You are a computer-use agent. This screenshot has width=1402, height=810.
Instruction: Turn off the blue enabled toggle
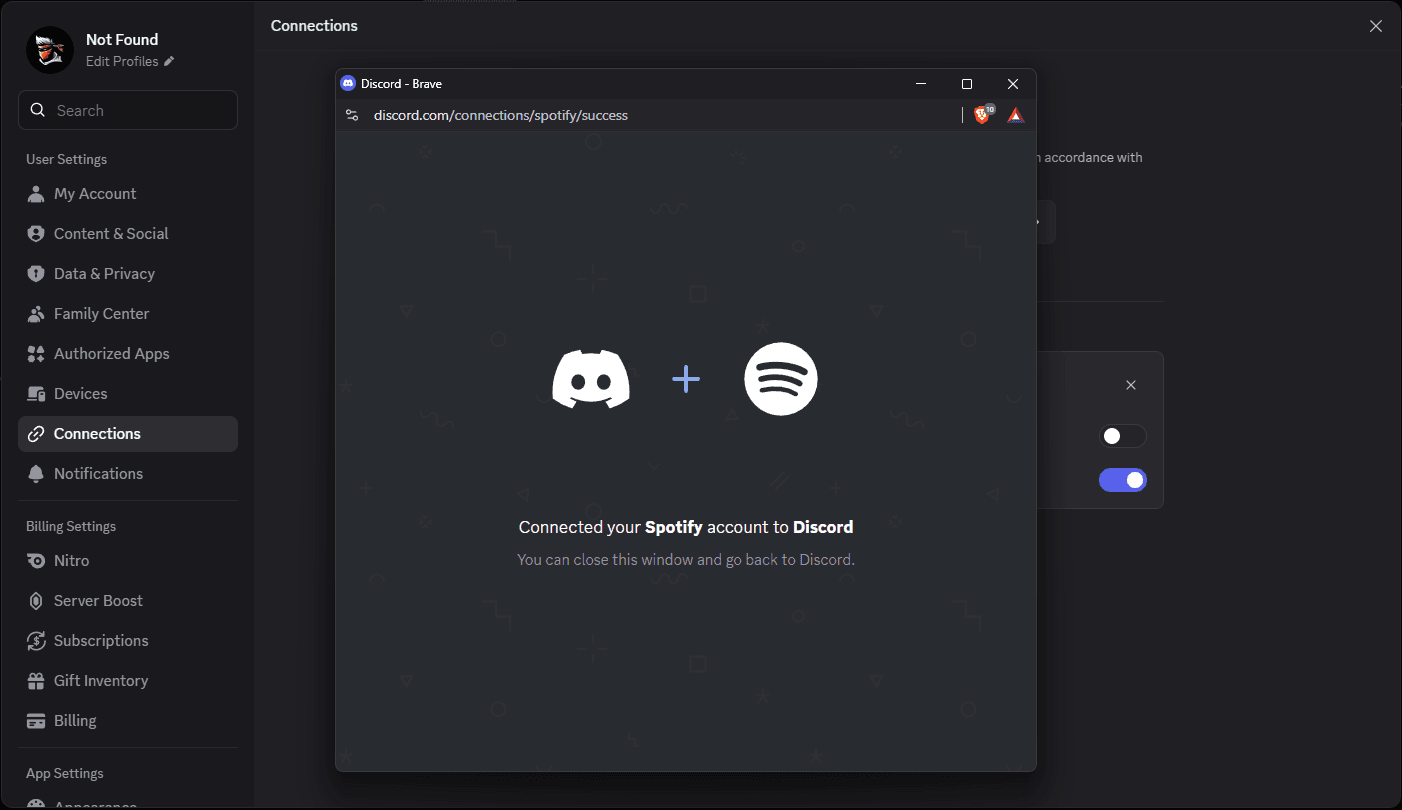(1122, 480)
